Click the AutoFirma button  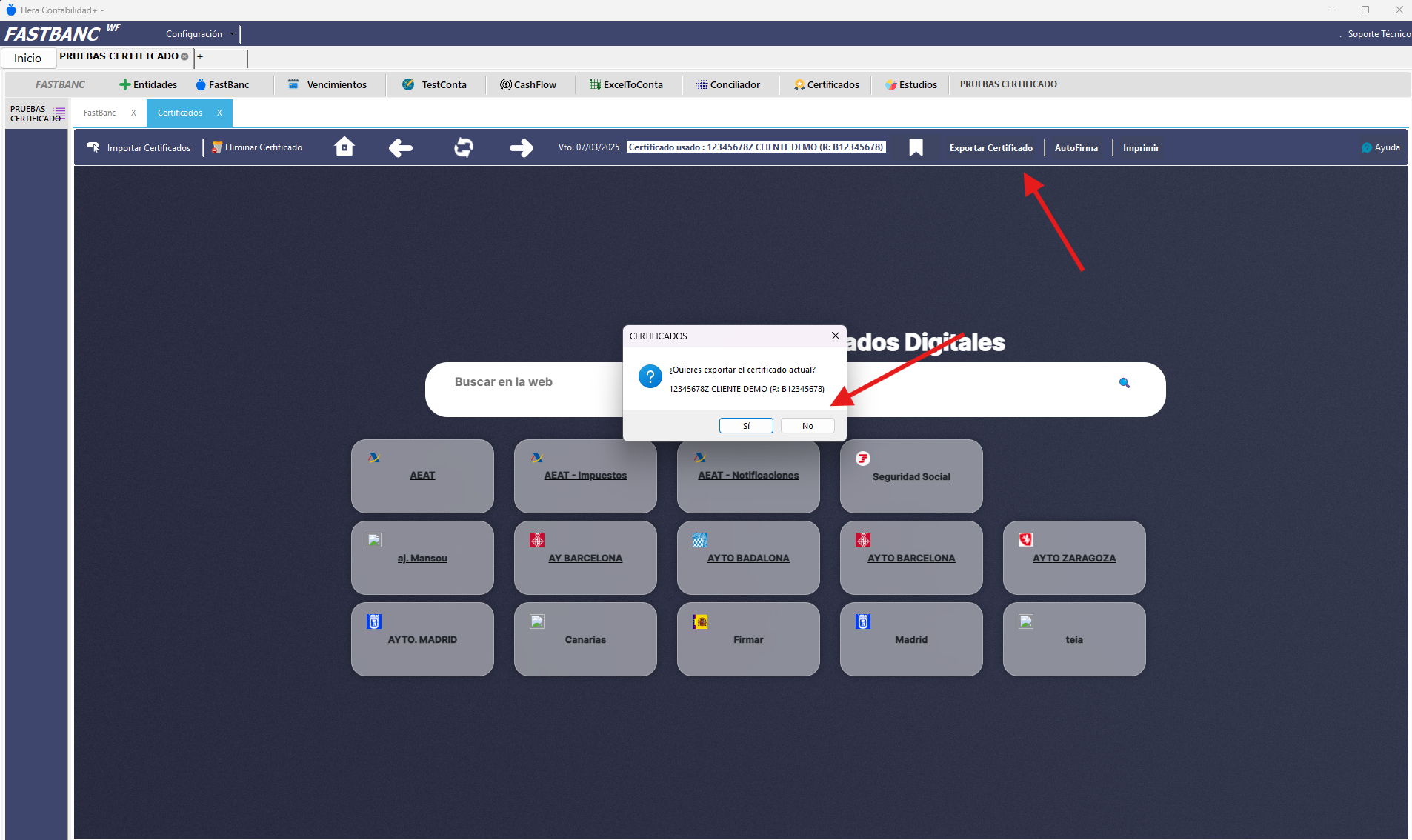tap(1076, 148)
